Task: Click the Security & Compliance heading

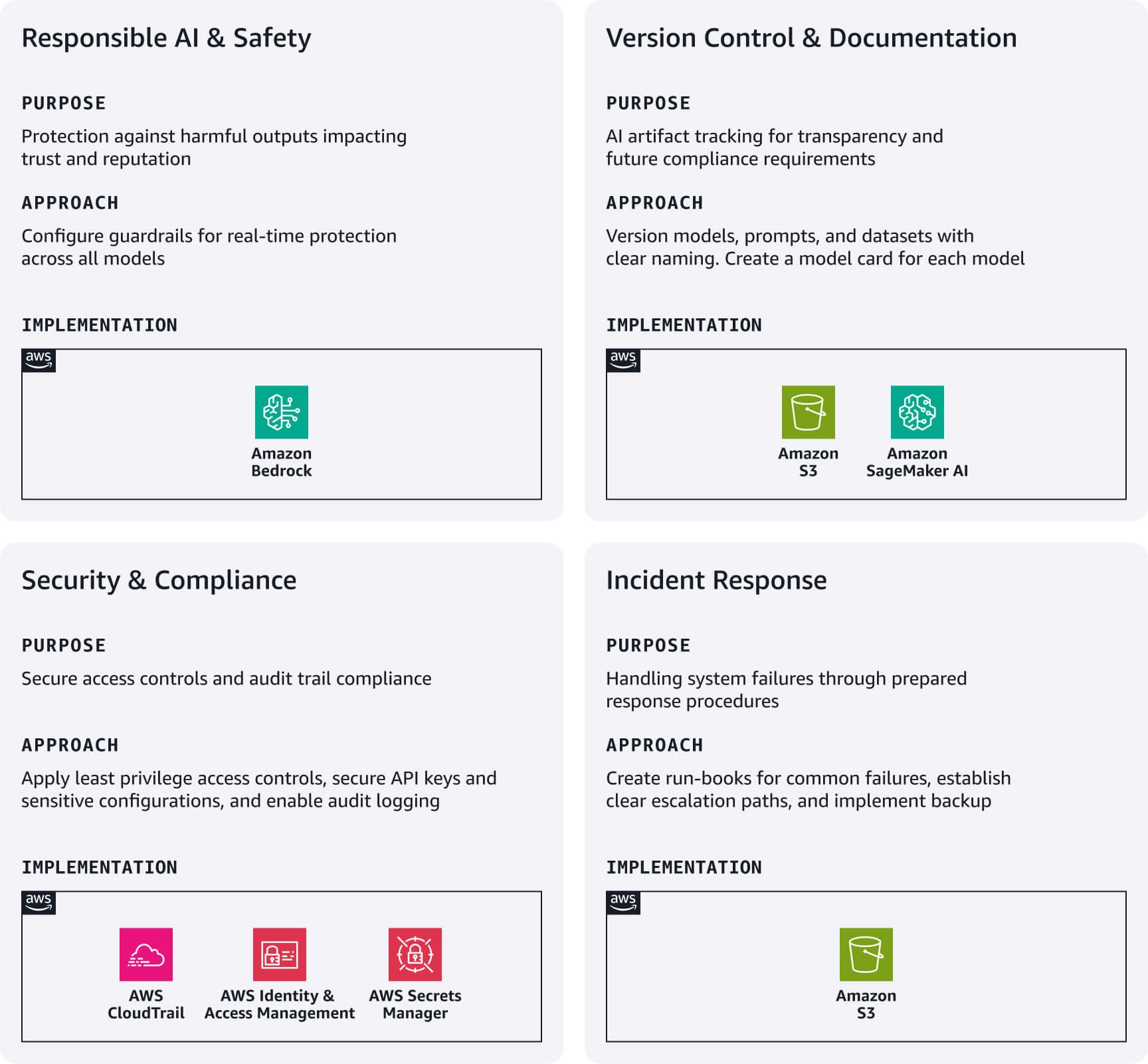Action: click(x=159, y=580)
